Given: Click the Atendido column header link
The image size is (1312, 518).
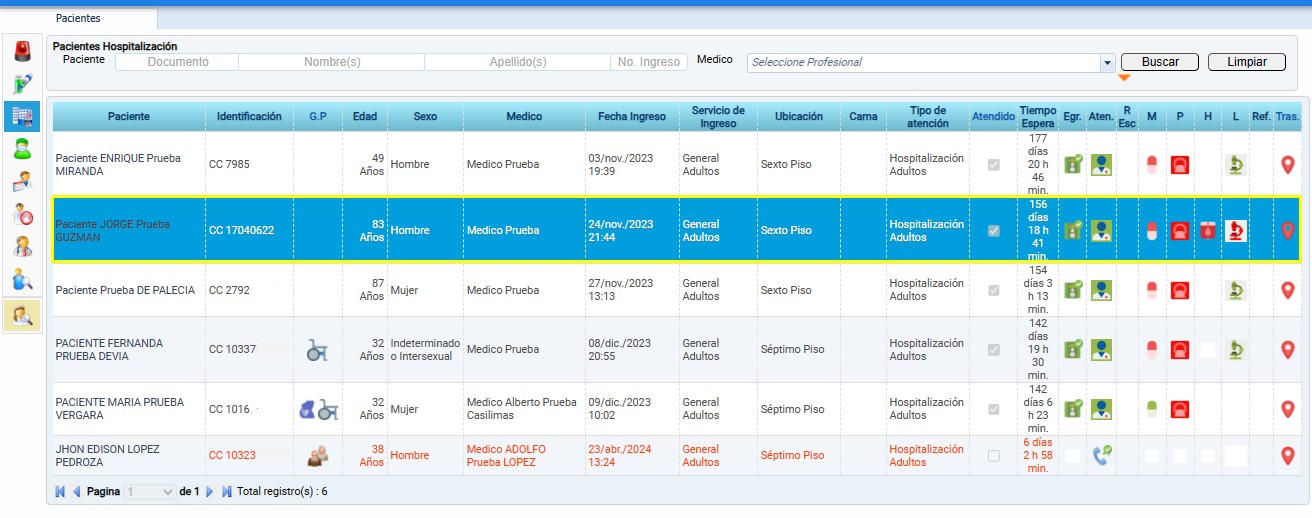Looking at the screenshot, I should click(993, 117).
